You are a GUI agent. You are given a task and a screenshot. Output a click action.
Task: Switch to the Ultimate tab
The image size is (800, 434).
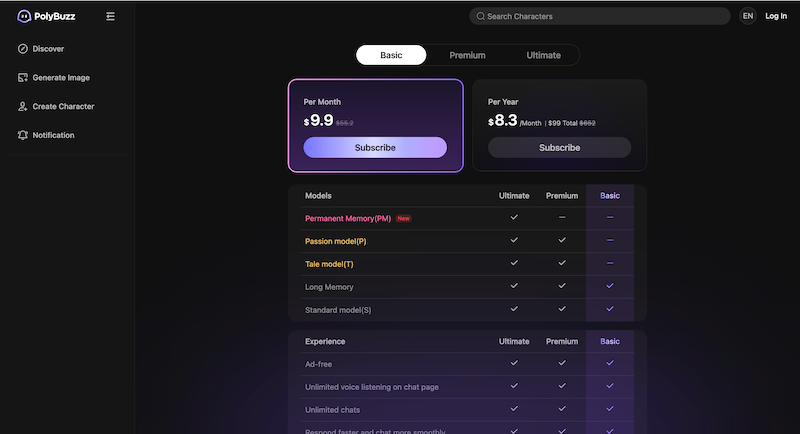(x=543, y=55)
